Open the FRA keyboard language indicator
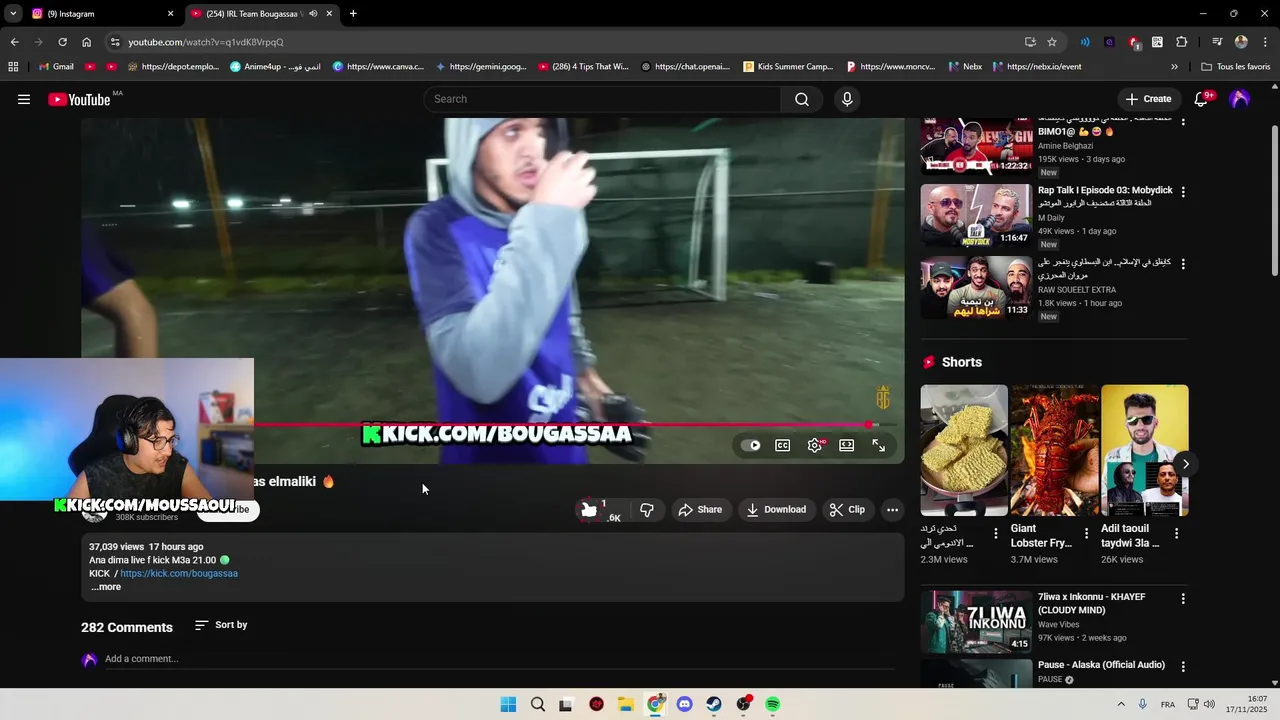This screenshot has height=720, width=1280. click(1168, 705)
